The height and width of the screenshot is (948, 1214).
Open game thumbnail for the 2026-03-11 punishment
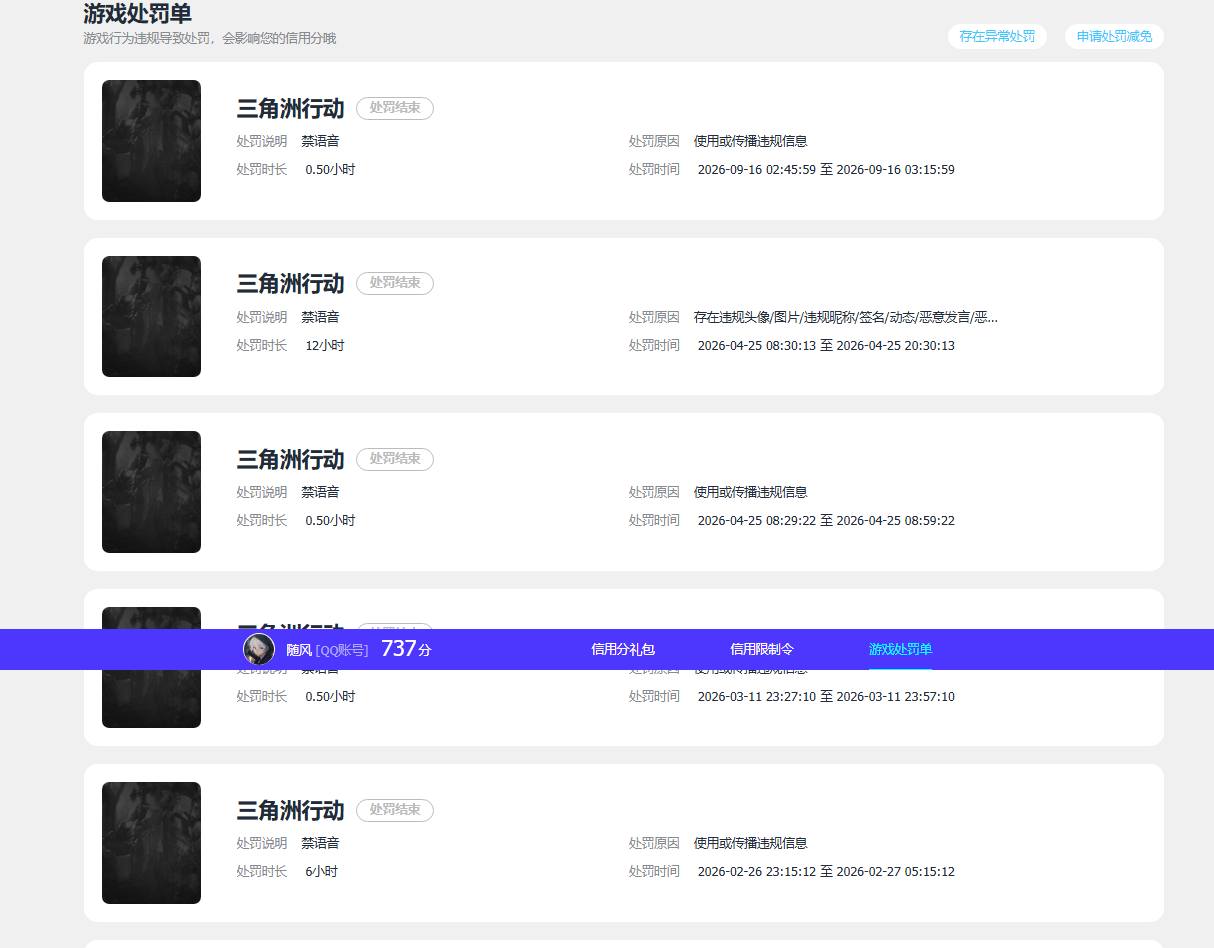coord(151,698)
